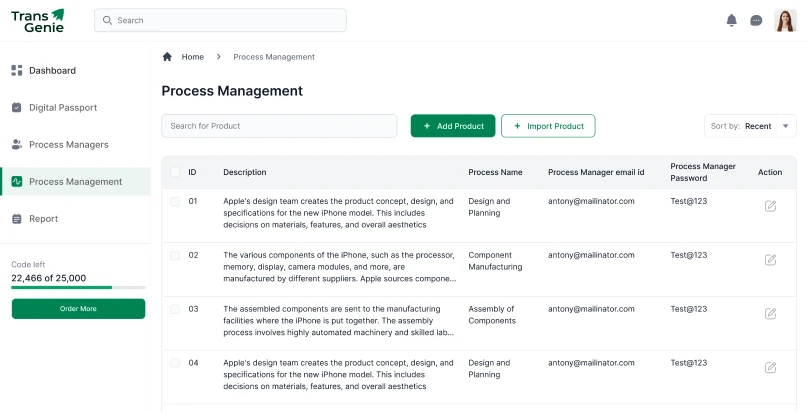Click the magnifier icon in top search
808x413 pixels.
[107, 20]
